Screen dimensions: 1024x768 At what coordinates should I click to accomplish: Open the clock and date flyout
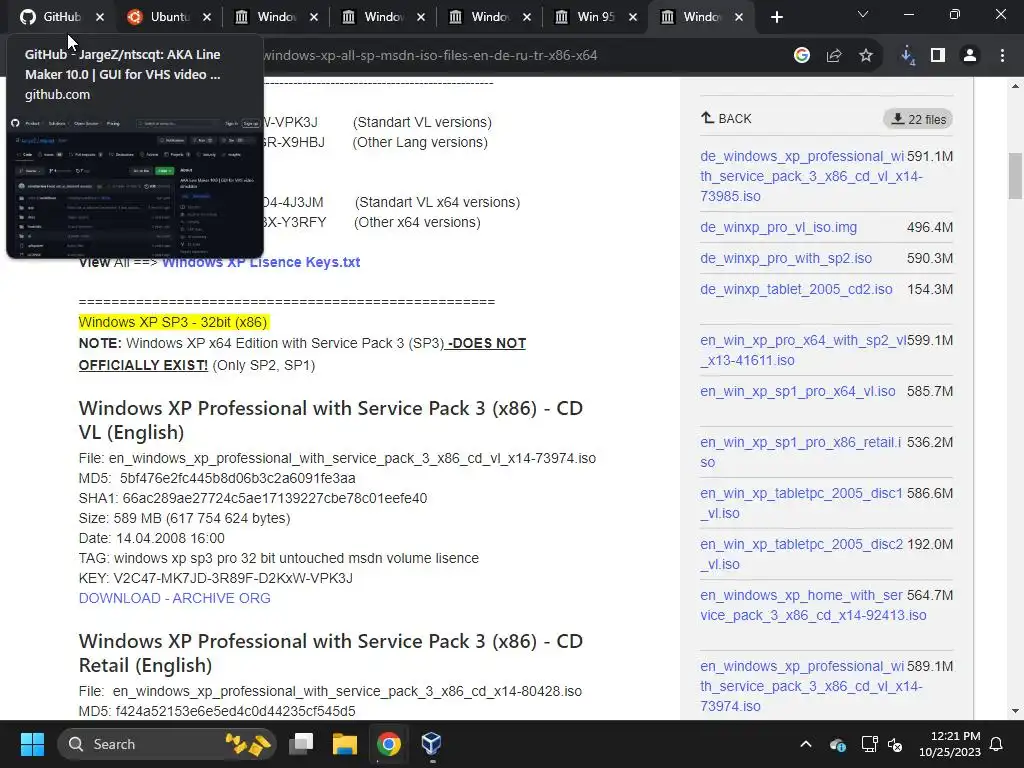point(950,744)
